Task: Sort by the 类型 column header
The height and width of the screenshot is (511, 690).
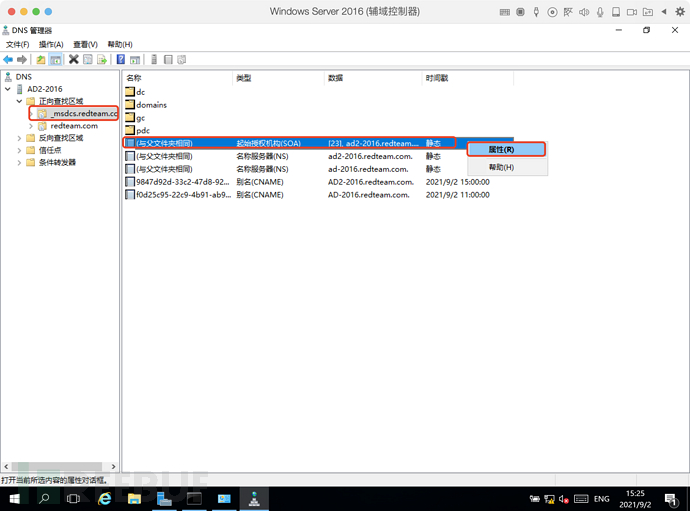Action: (278, 78)
